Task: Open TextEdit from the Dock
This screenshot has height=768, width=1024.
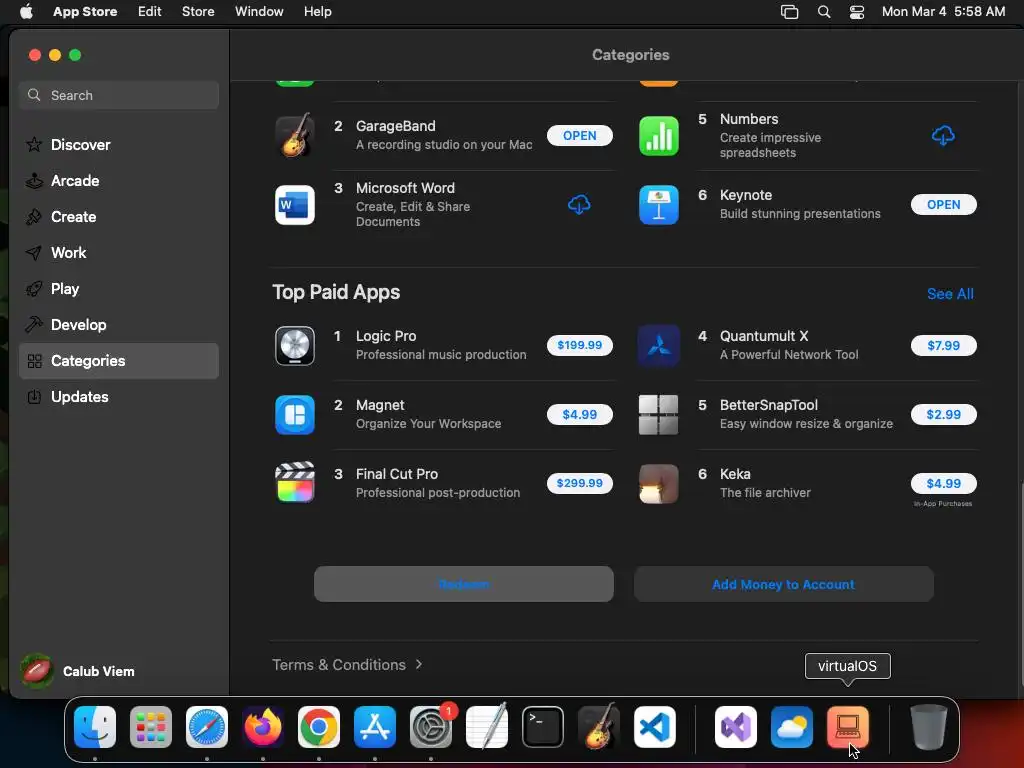Action: (487, 727)
